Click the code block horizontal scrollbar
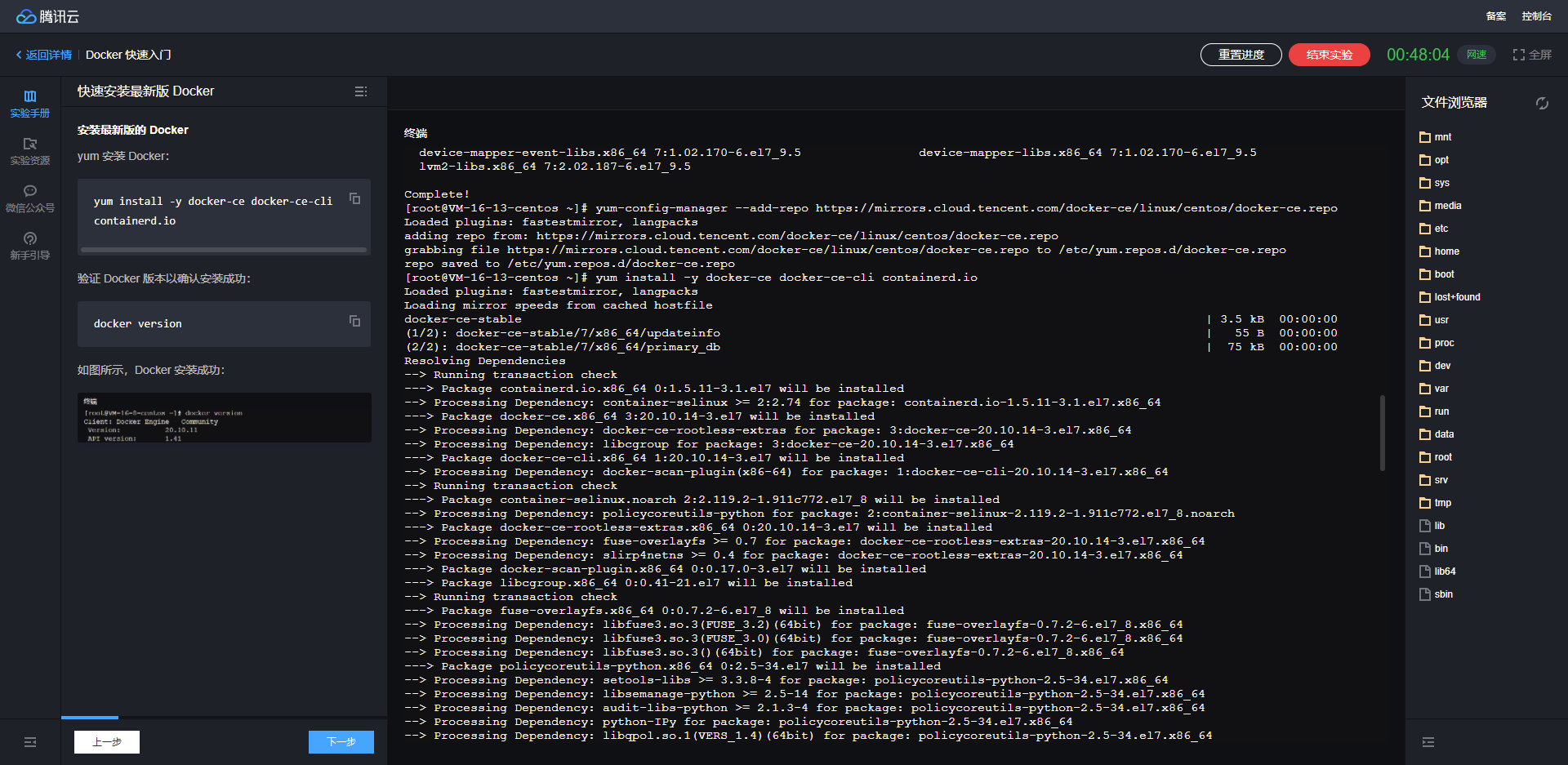 click(224, 250)
